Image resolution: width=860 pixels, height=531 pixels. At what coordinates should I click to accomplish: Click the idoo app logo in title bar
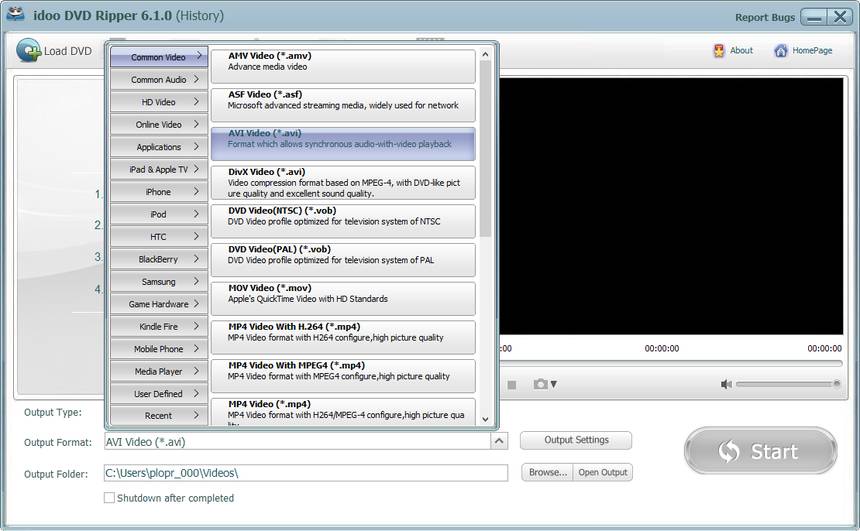[x=15, y=14]
